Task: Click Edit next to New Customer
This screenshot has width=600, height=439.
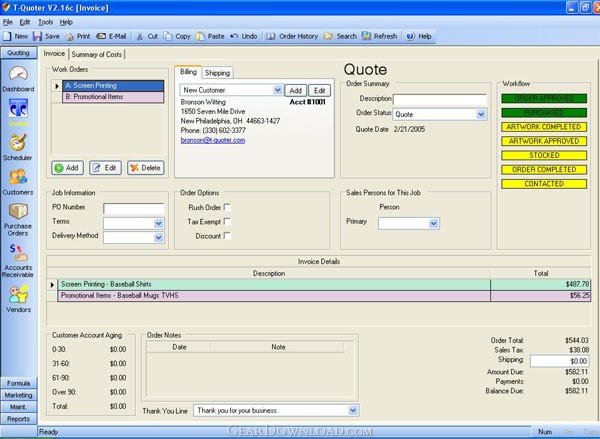Action: pyautogui.click(x=320, y=90)
